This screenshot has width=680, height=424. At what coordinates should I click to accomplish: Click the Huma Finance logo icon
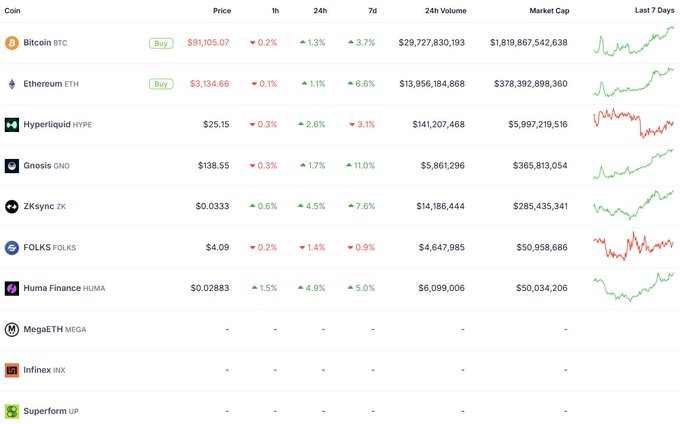(x=12, y=288)
